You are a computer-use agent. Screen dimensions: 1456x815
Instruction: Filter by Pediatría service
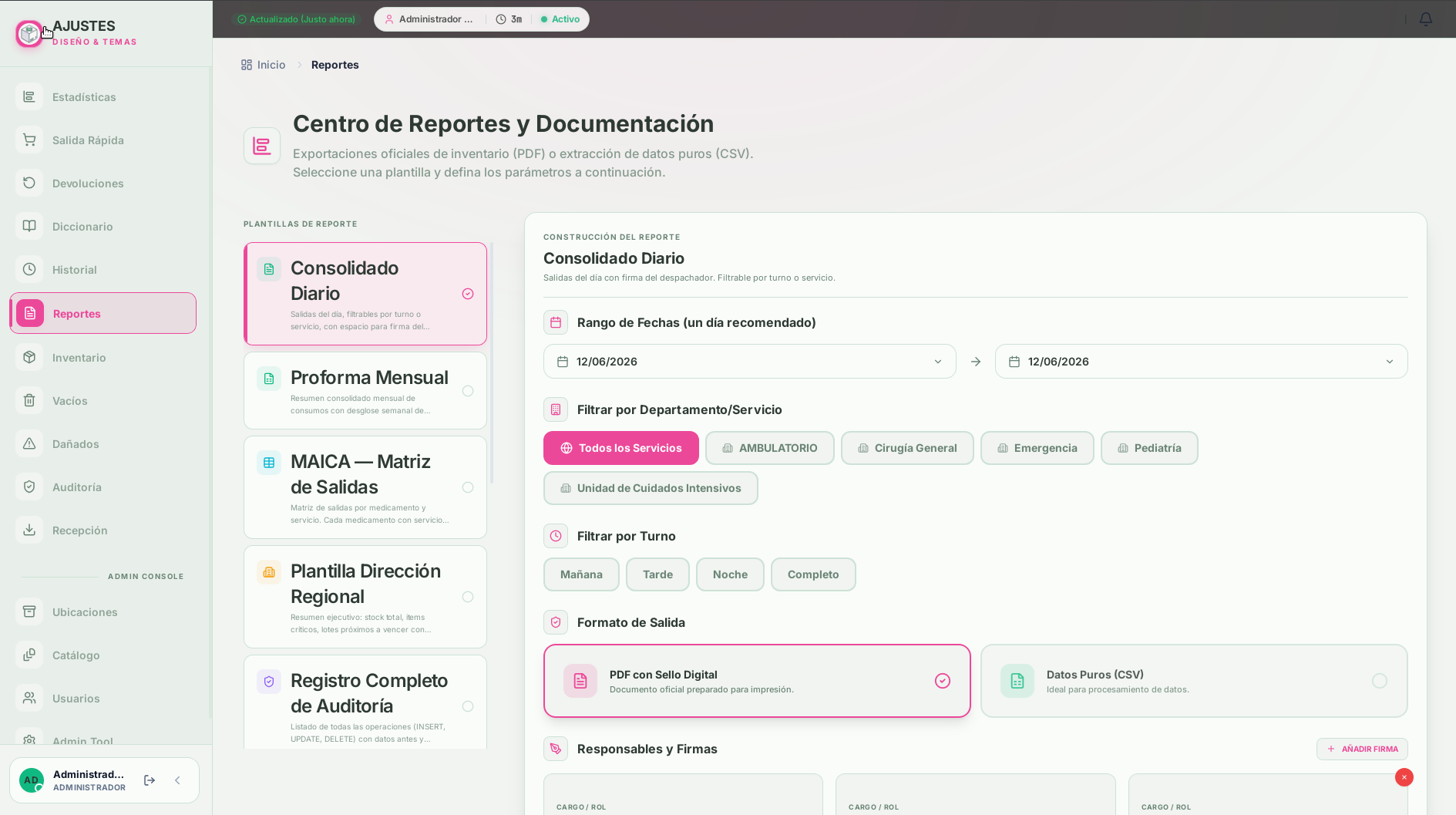1149,448
